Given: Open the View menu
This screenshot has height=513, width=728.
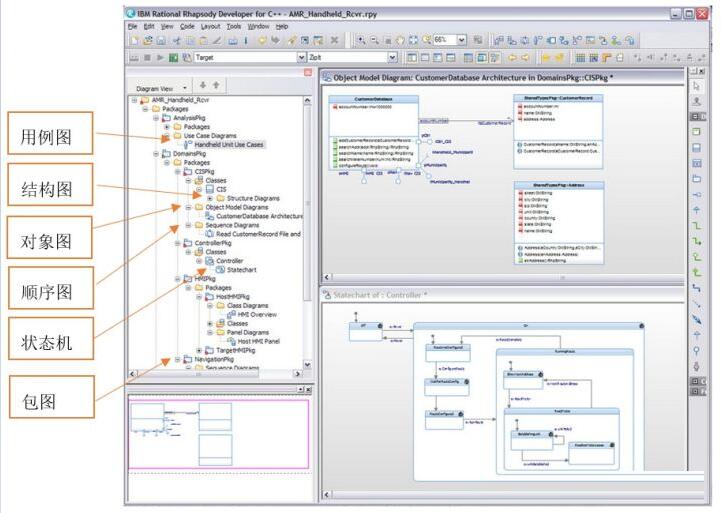Looking at the screenshot, I should coord(167,26).
